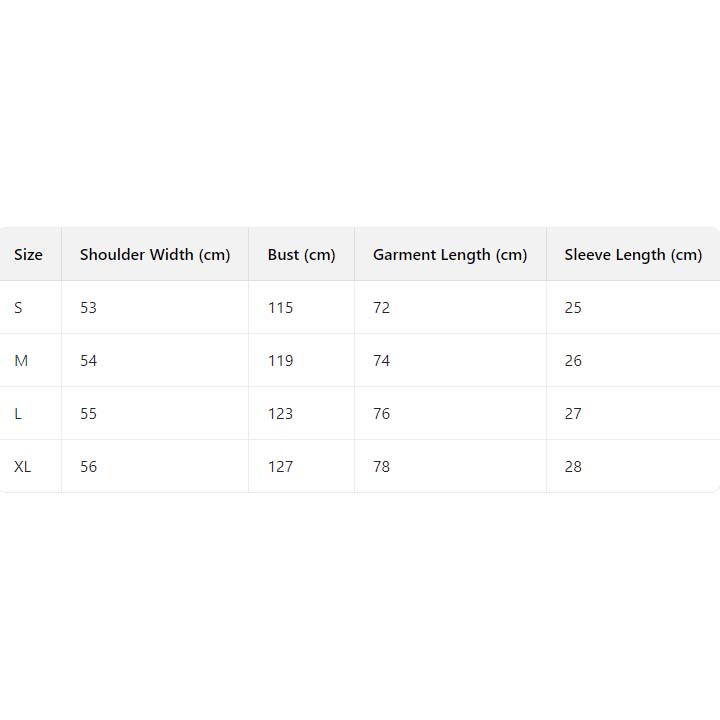This screenshot has height=720, width=720.
Task: Click bust value 119
Action: pyautogui.click(x=280, y=360)
